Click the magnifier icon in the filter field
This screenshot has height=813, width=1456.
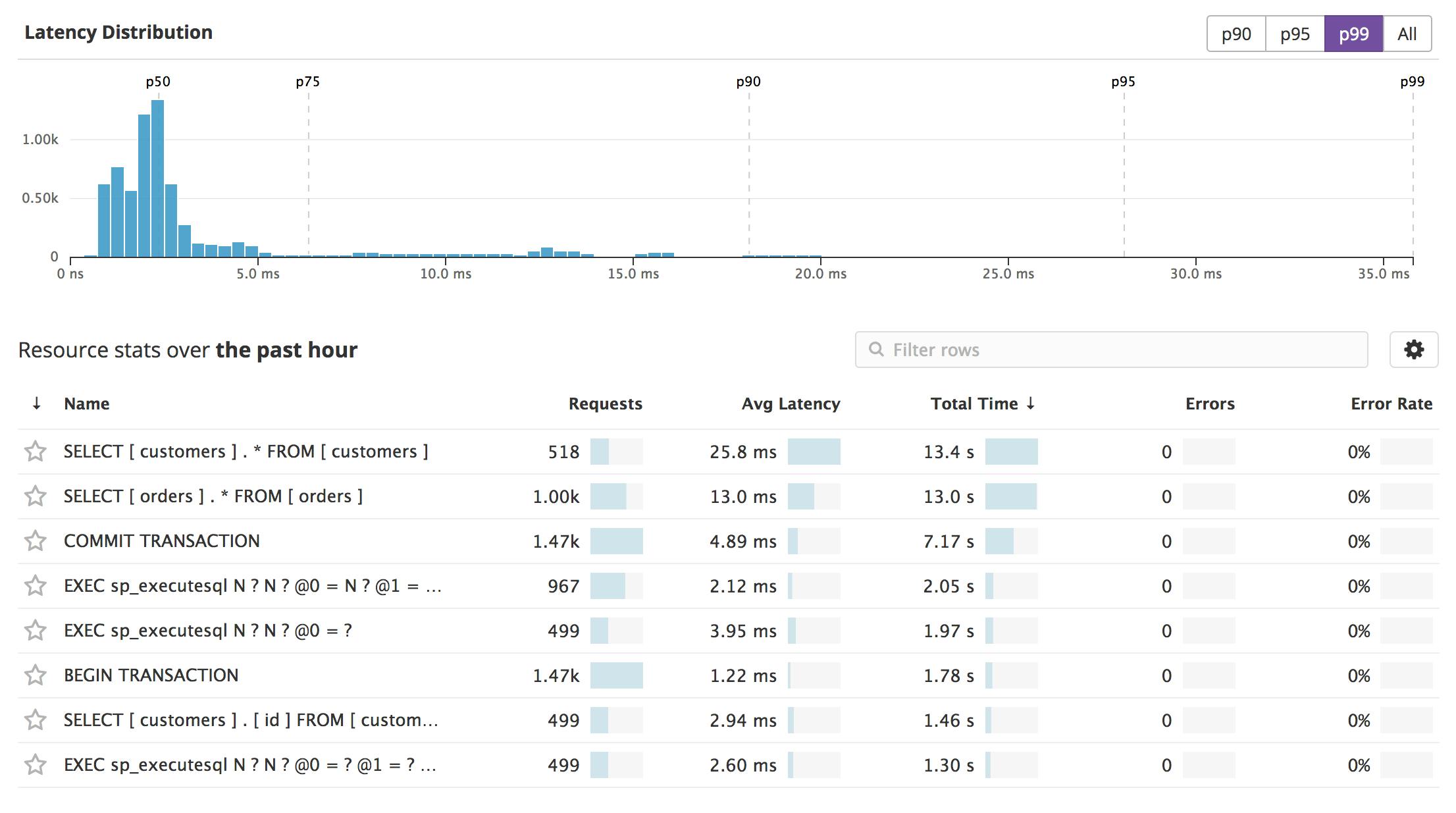875,350
